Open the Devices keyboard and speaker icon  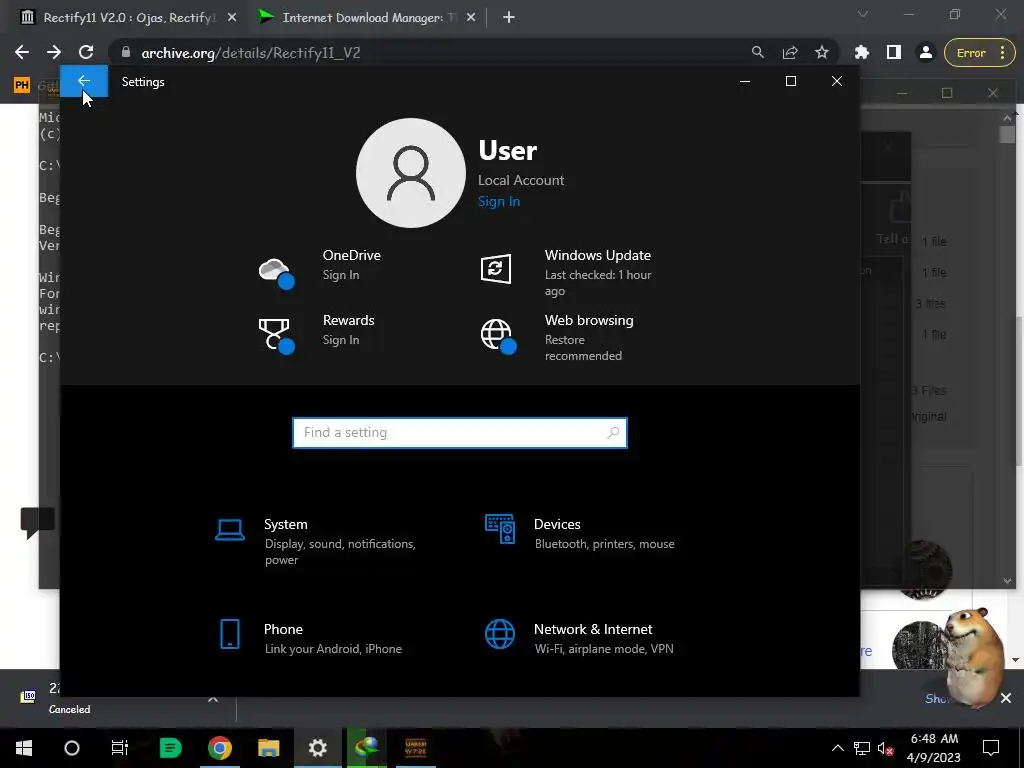tap(500, 529)
